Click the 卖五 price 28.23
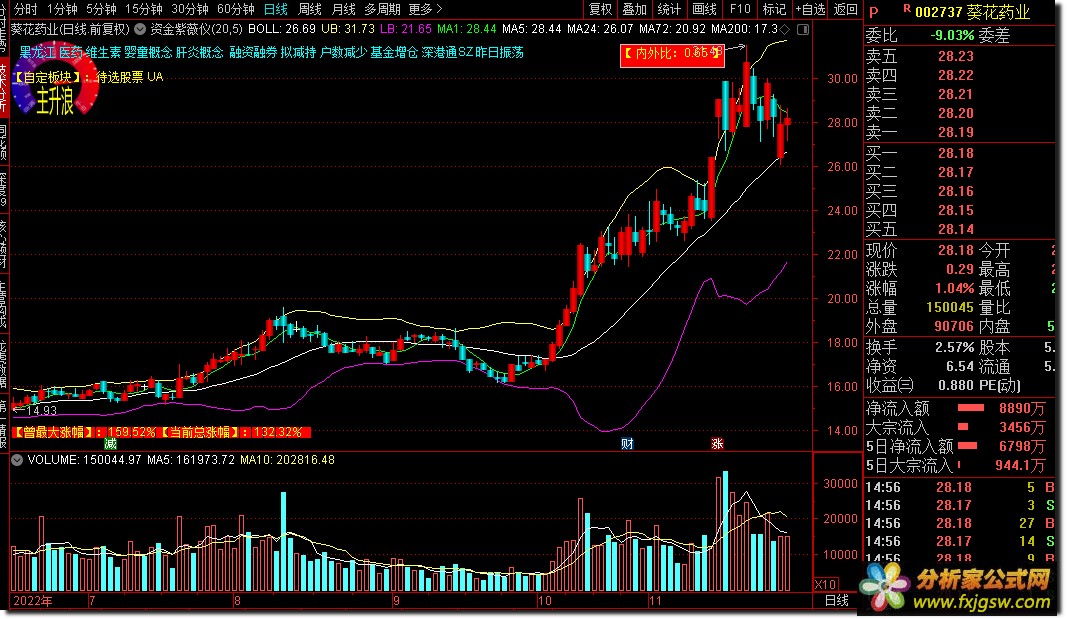The height and width of the screenshot is (619, 1067). [x=955, y=56]
